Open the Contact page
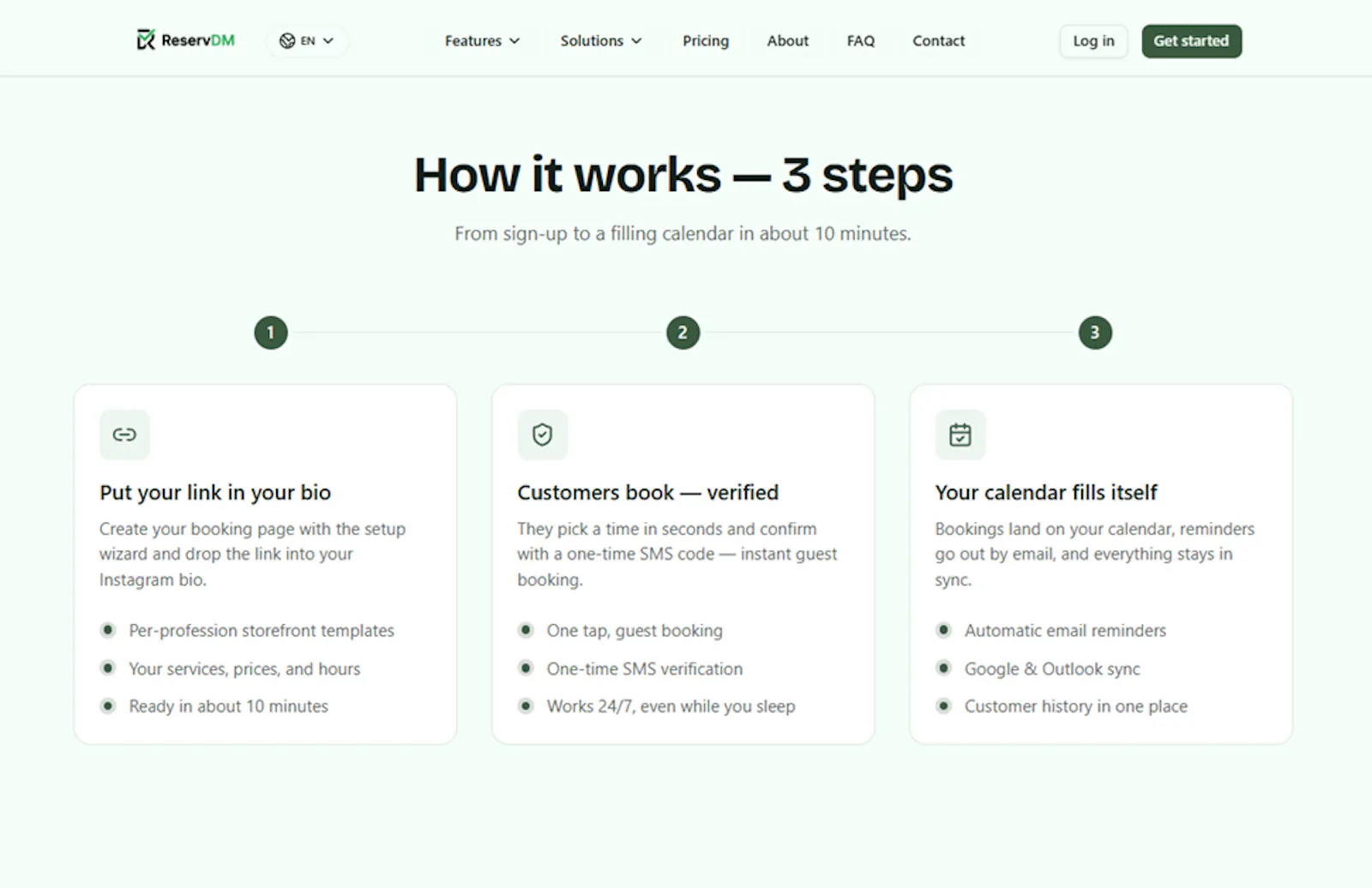The height and width of the screenshot is (888, 1372). (x=938, y=40)
